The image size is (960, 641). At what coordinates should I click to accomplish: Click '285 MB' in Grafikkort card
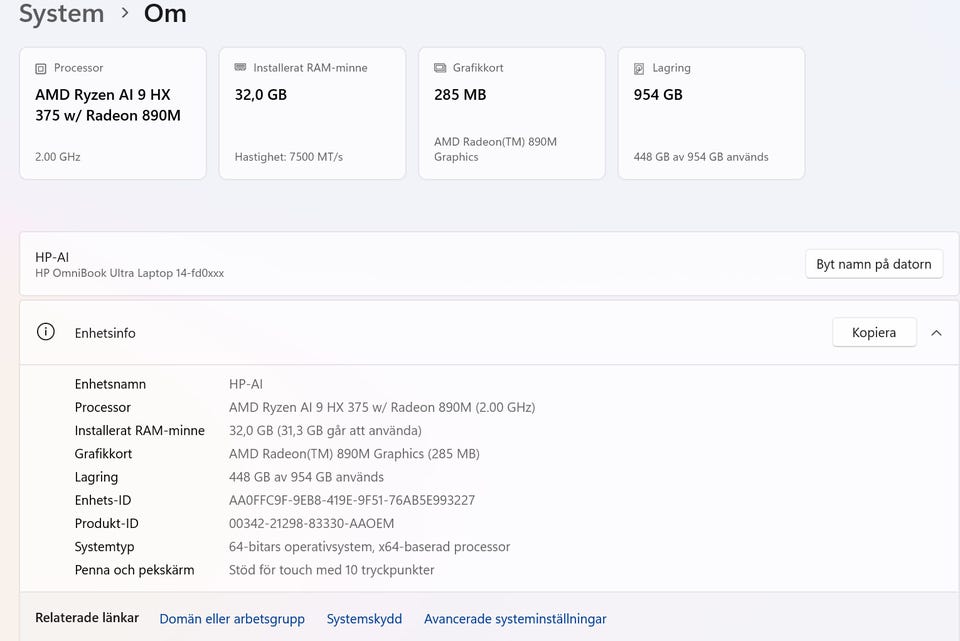point(460,95)
